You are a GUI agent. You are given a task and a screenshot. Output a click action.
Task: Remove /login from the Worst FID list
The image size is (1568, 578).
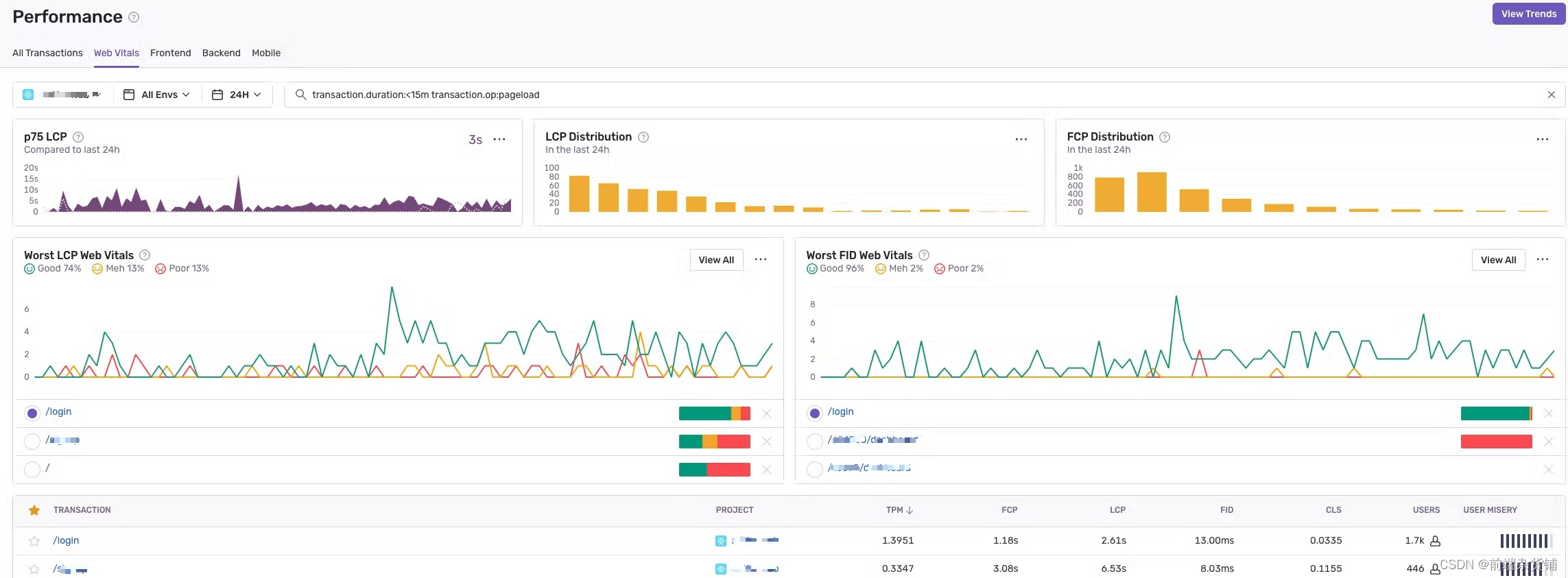1548,413
